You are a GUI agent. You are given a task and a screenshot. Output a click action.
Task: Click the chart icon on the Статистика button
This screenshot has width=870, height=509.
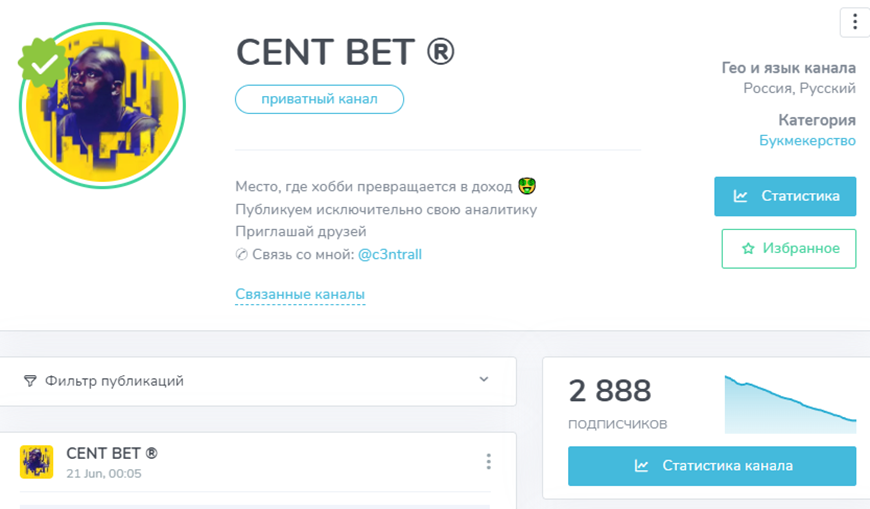pyautogui.click(x=740, y=196)
